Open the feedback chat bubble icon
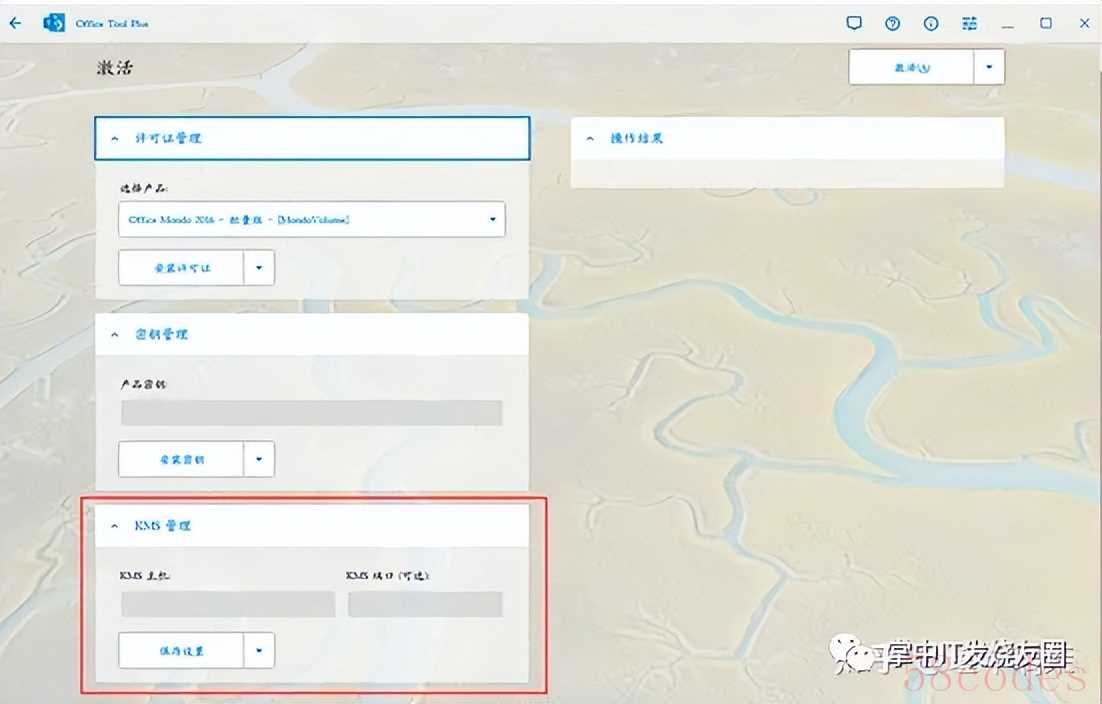Viewport: 1102px width, 704px height. coord(854,23)
